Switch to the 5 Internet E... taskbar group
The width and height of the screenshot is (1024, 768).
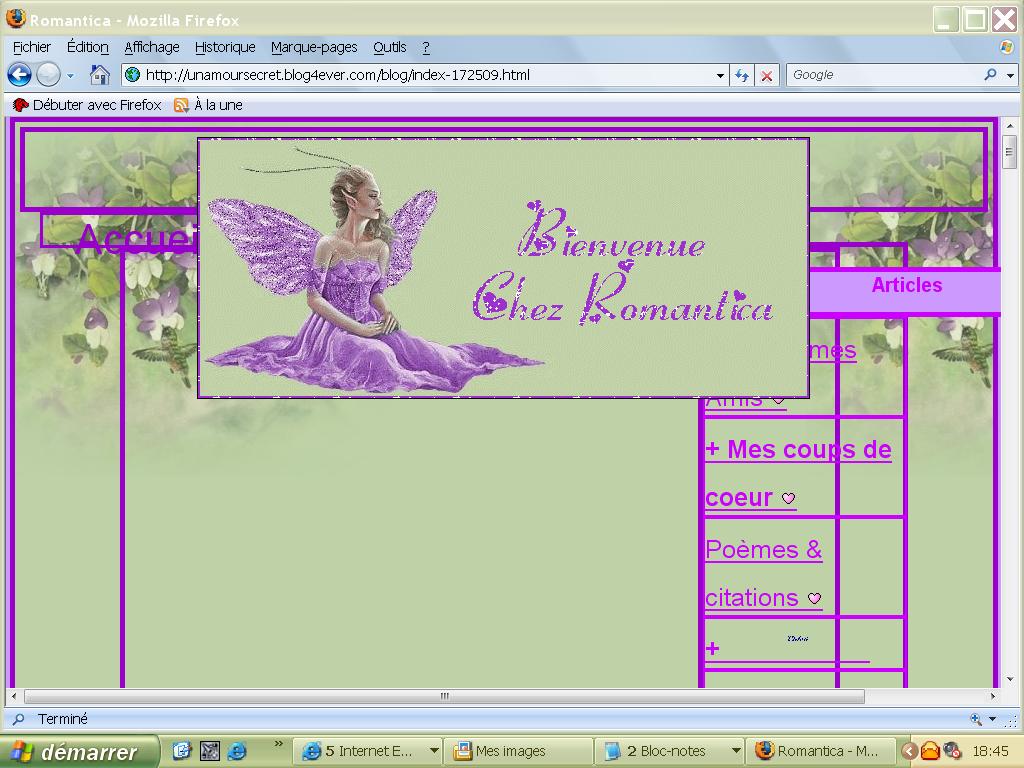tap(368, 751)
